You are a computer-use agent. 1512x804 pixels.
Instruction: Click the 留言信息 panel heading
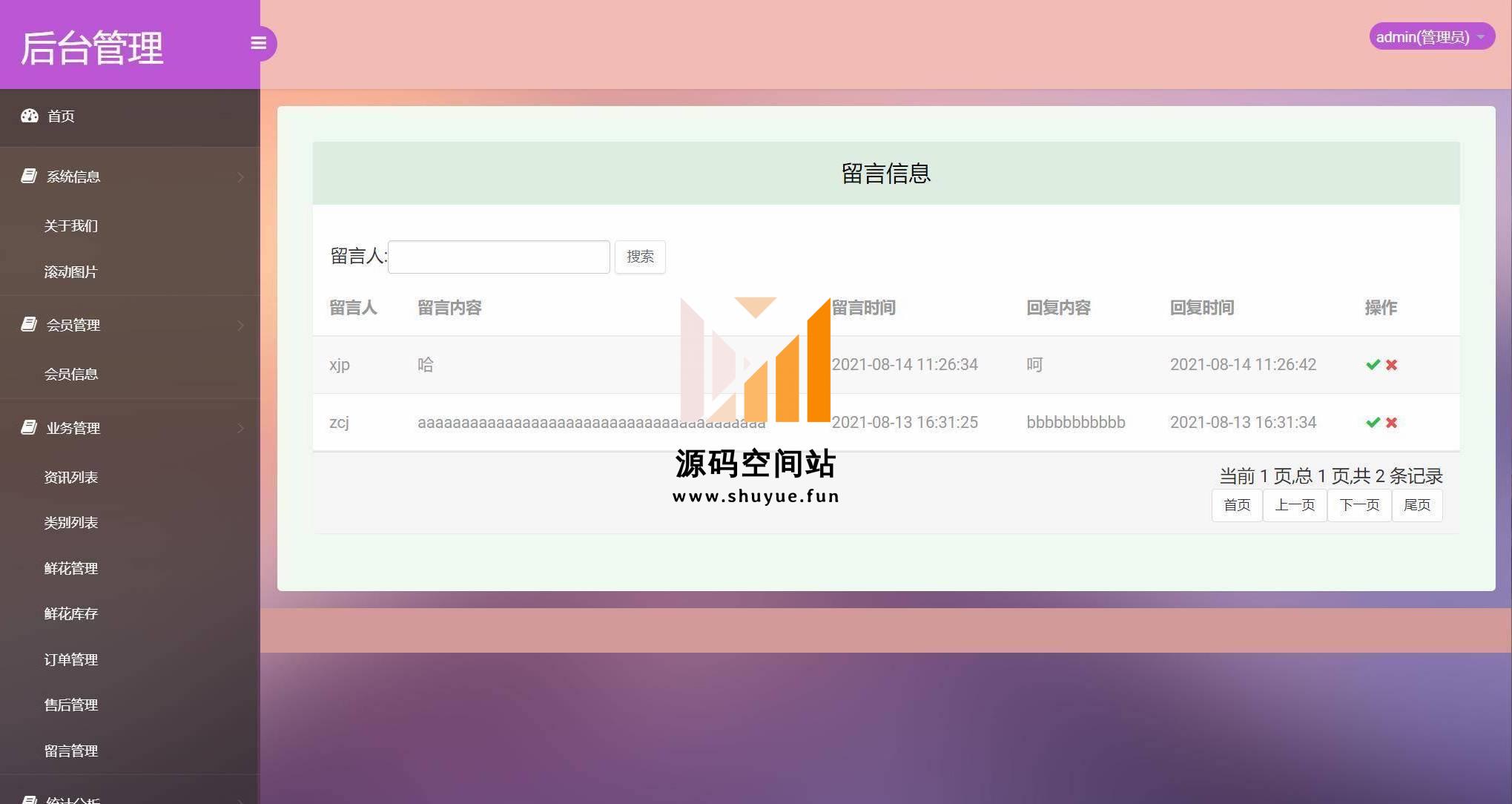tap(886, 174)
